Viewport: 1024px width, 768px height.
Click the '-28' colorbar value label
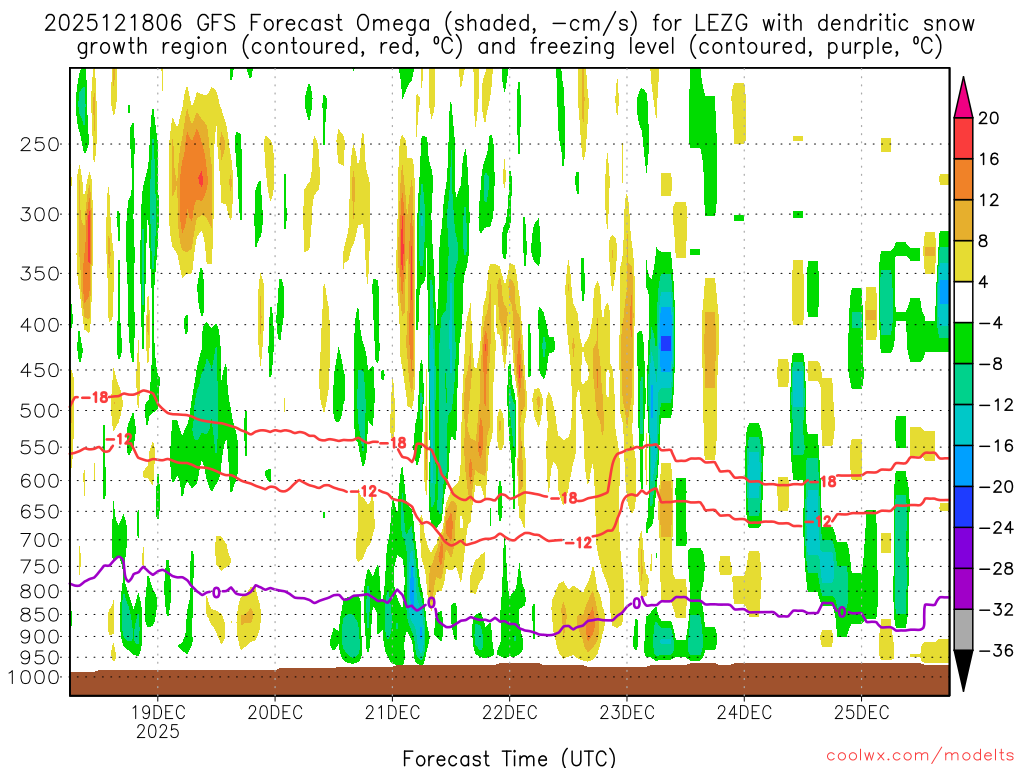click(996, 569)
